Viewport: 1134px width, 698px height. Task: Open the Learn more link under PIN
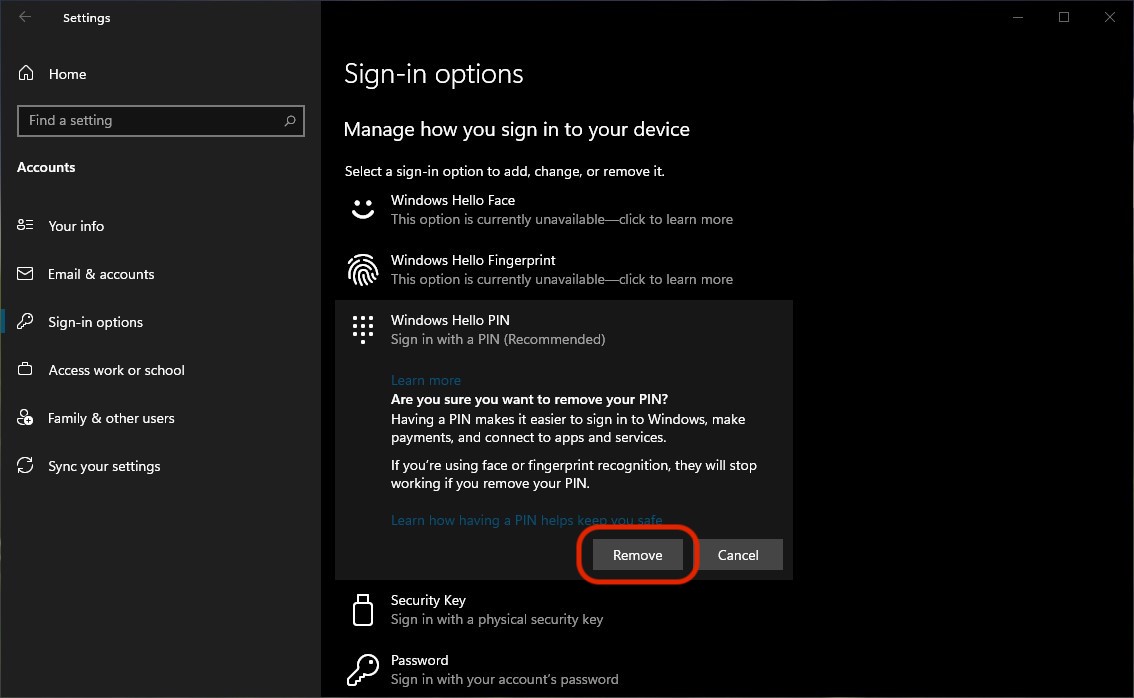coord(425,380)
